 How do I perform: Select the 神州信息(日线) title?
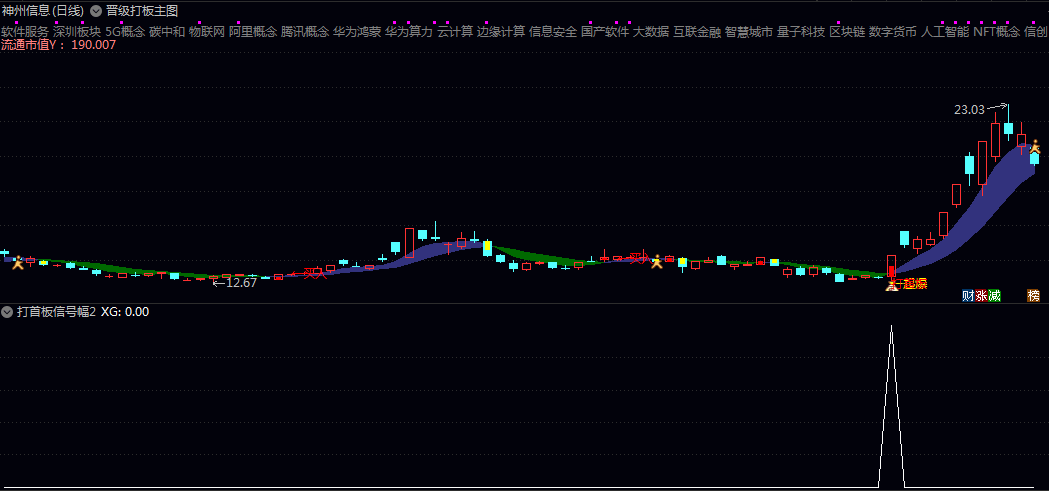click(x=43, y=11)
